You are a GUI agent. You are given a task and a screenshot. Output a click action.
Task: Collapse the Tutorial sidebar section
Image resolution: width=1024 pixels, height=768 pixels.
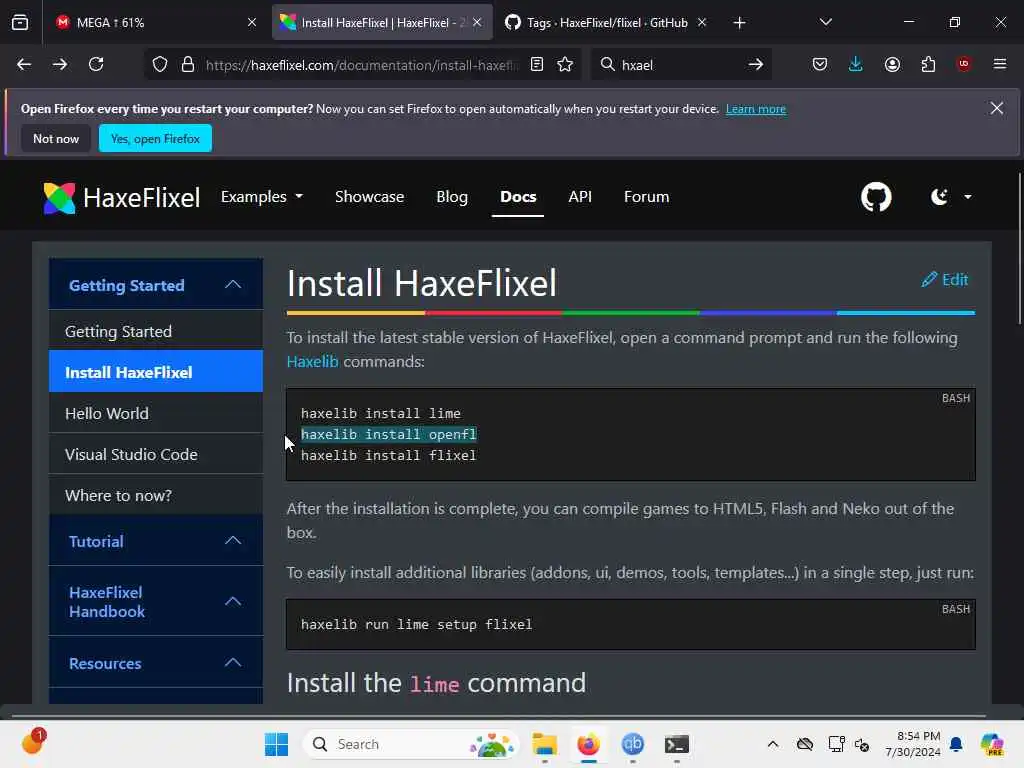(x=156, y=541)
